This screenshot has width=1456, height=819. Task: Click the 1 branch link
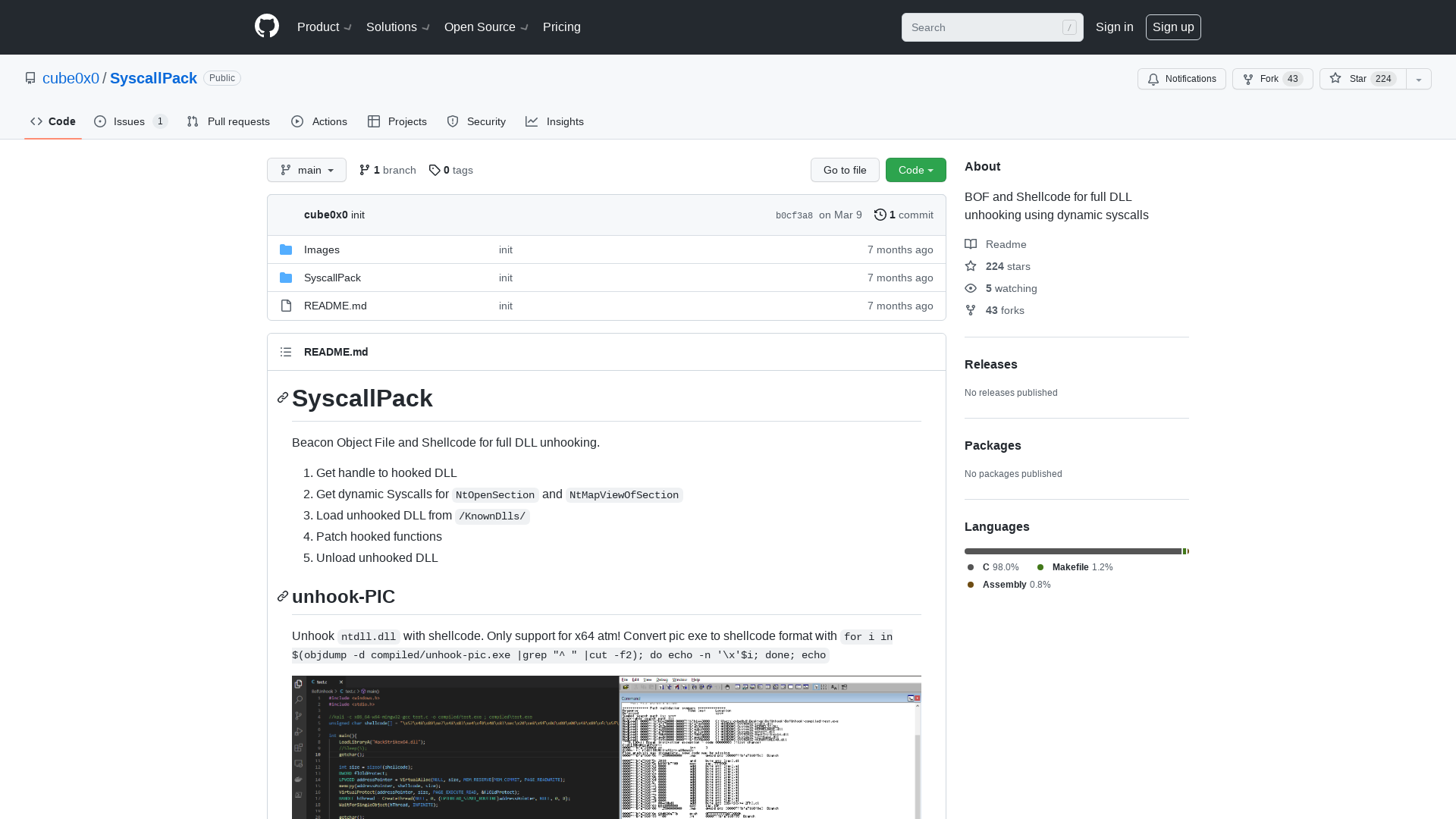pos(388,170)
